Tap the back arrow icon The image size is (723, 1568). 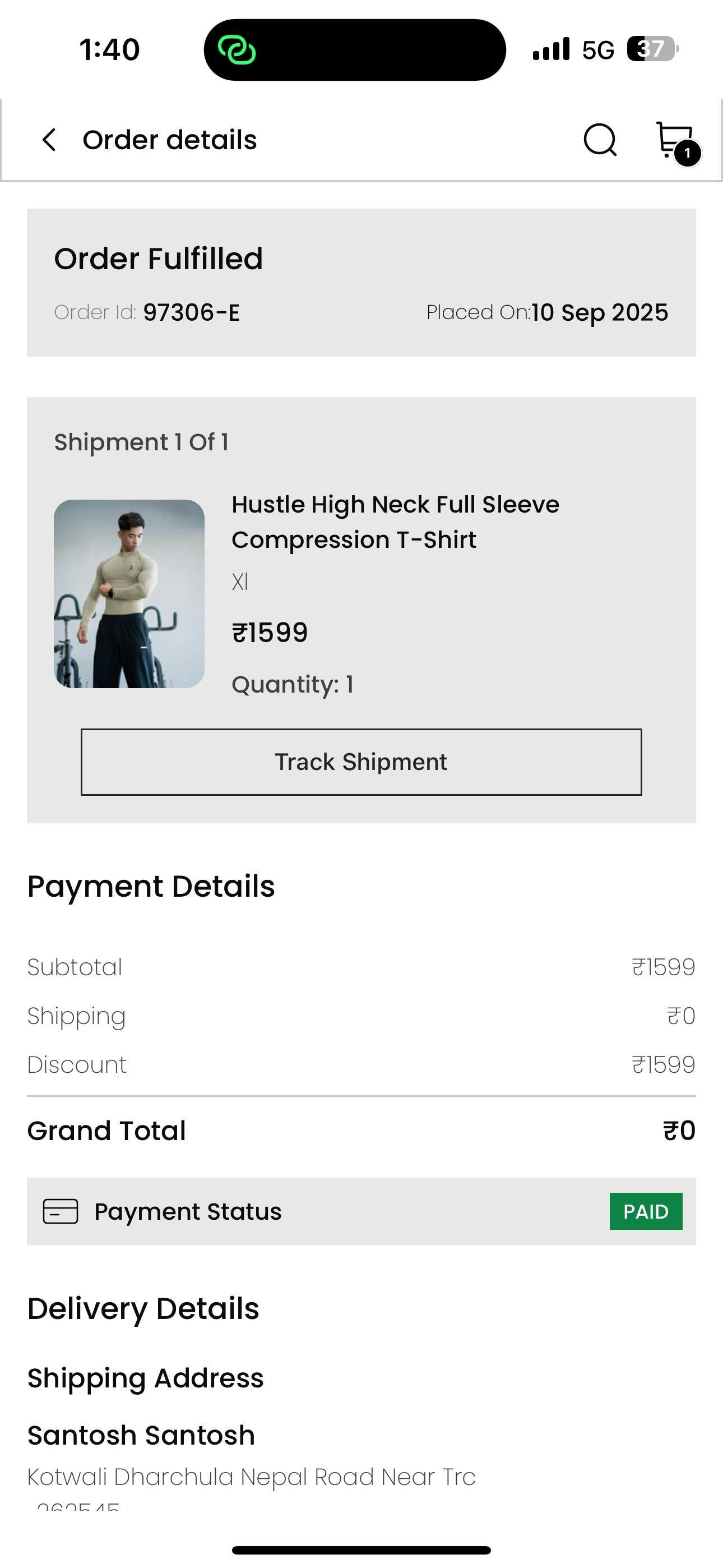(49, 140)
